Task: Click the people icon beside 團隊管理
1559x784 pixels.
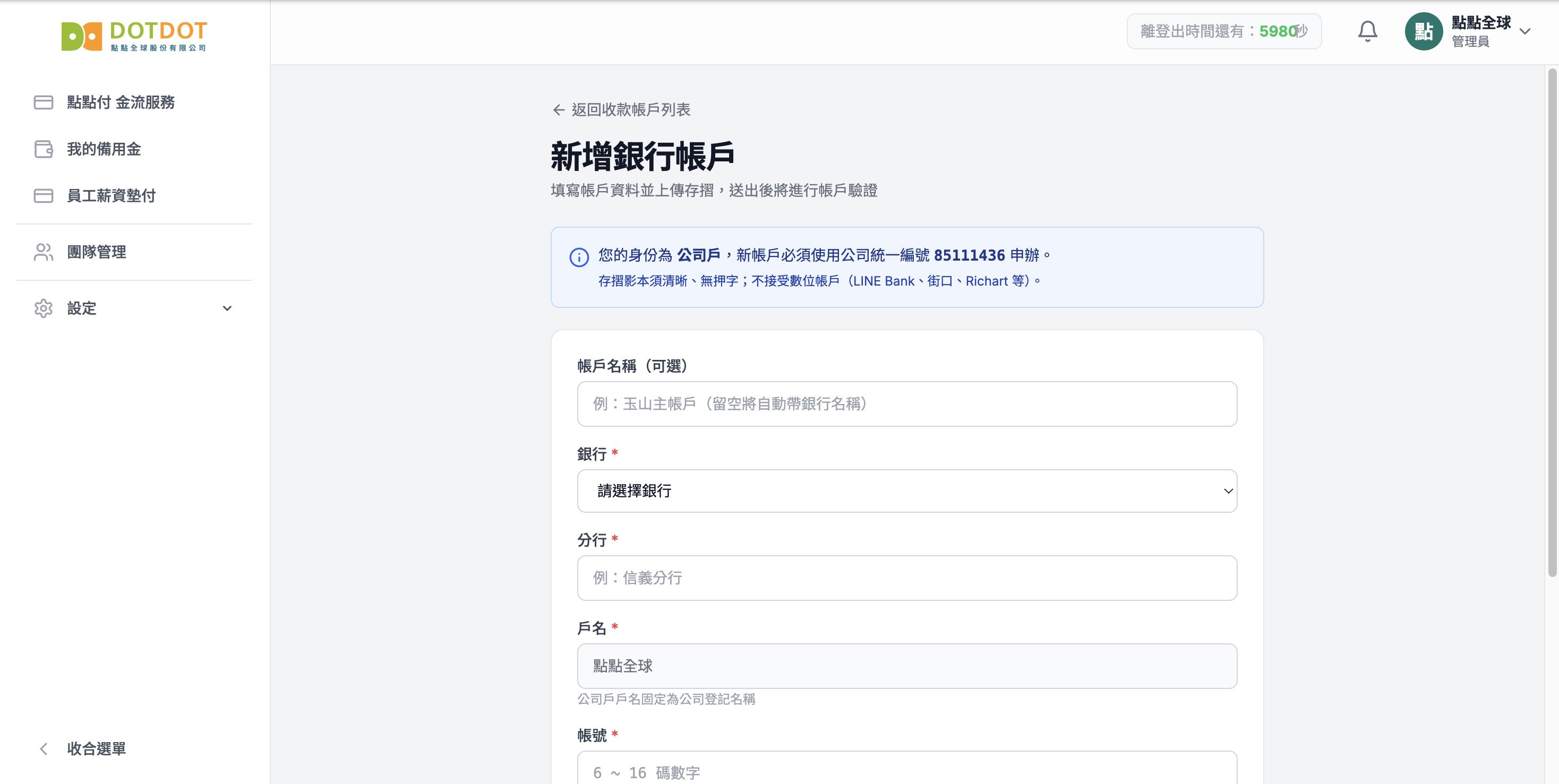Action: 44,252
